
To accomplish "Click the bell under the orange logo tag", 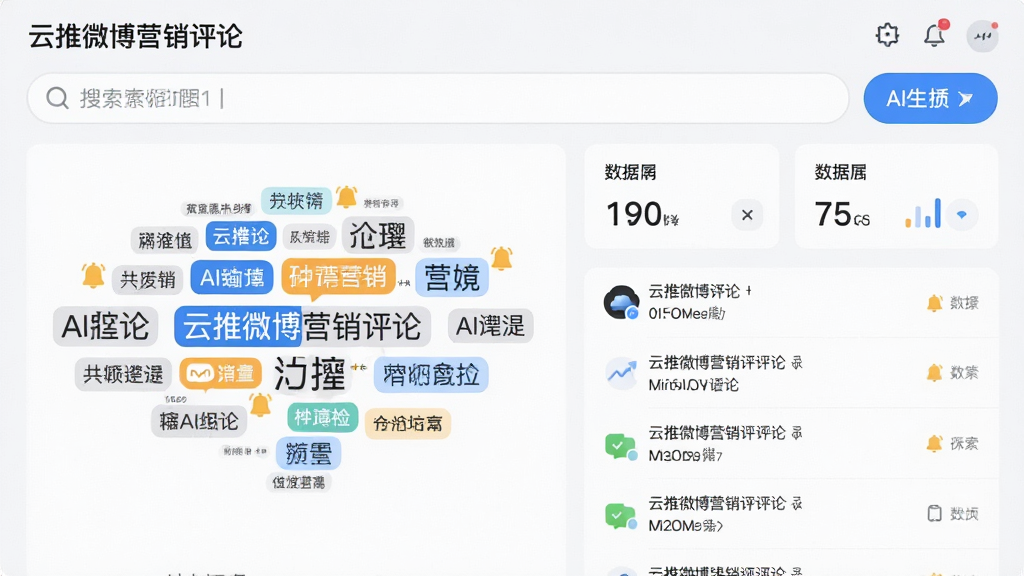I will 261,405.
